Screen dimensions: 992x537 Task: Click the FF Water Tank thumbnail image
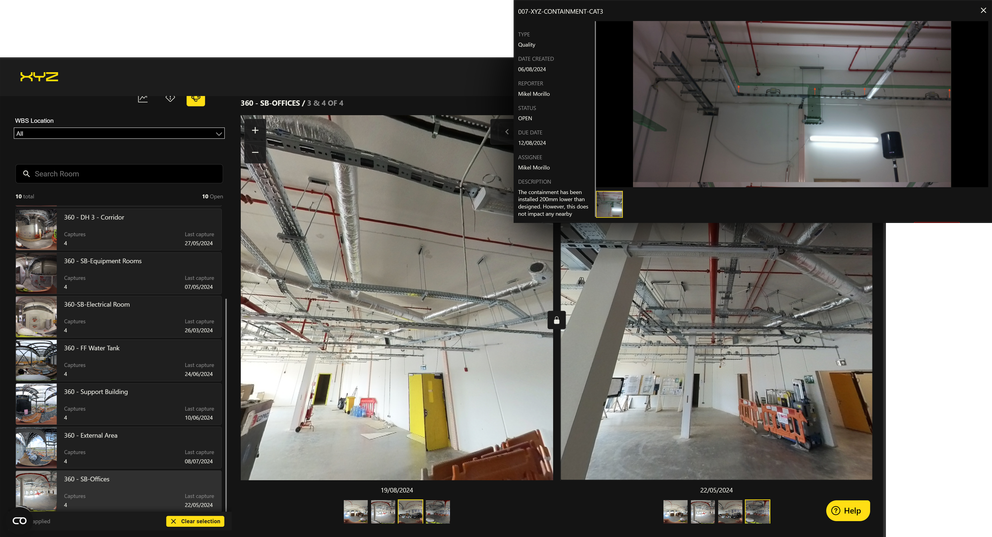36,361
